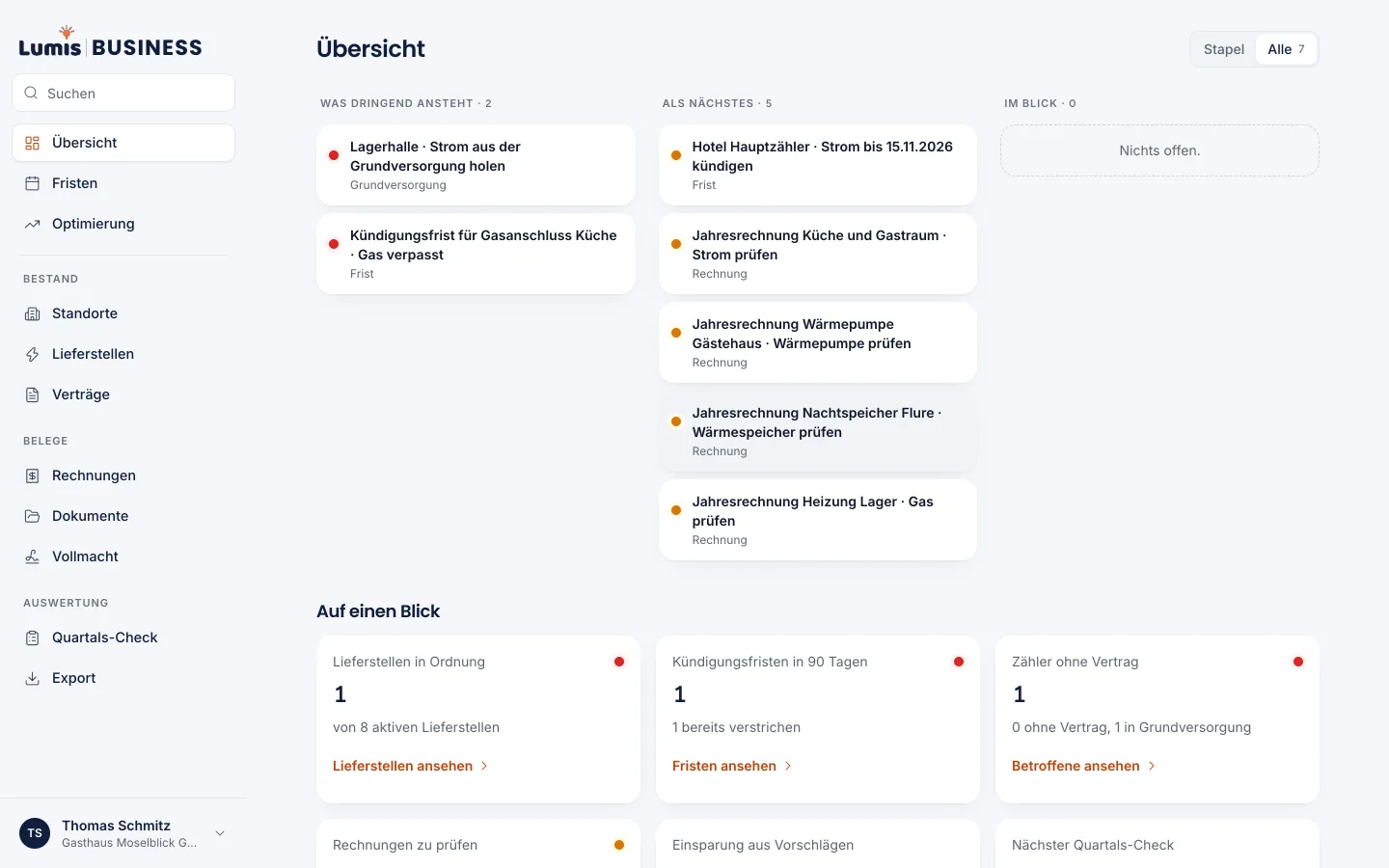Open Lagerhalle Grundversorgung task card
Viewport: 1389px width, 868px height.
(x=476, y=165)
